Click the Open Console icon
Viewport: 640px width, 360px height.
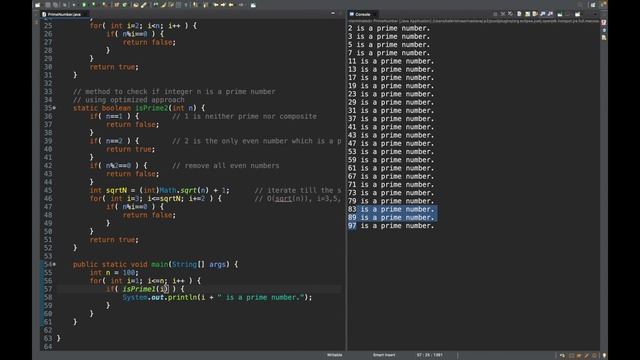click(x=577, y=14)
